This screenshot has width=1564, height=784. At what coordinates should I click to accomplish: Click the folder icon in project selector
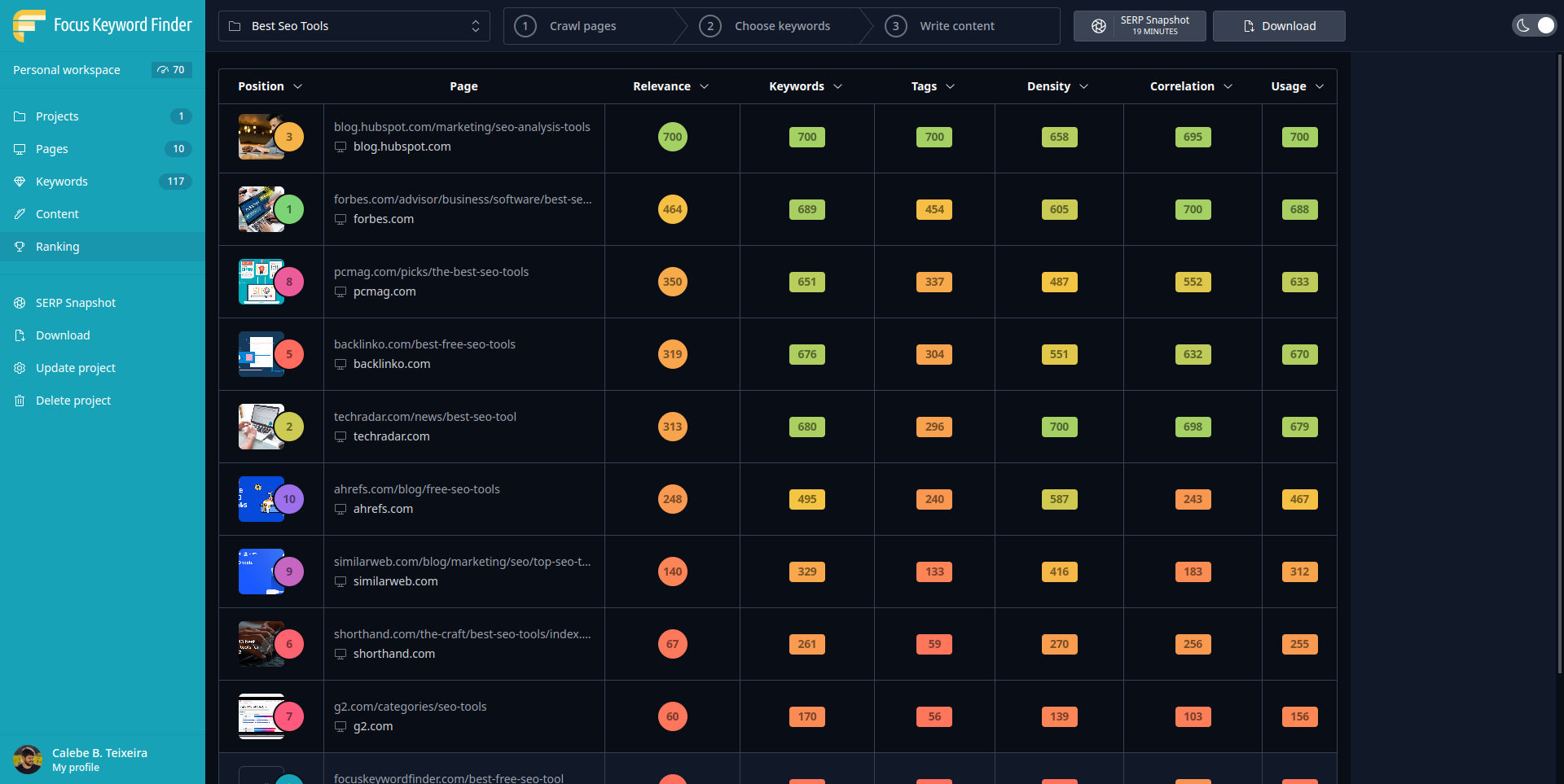tap(235, 26)
